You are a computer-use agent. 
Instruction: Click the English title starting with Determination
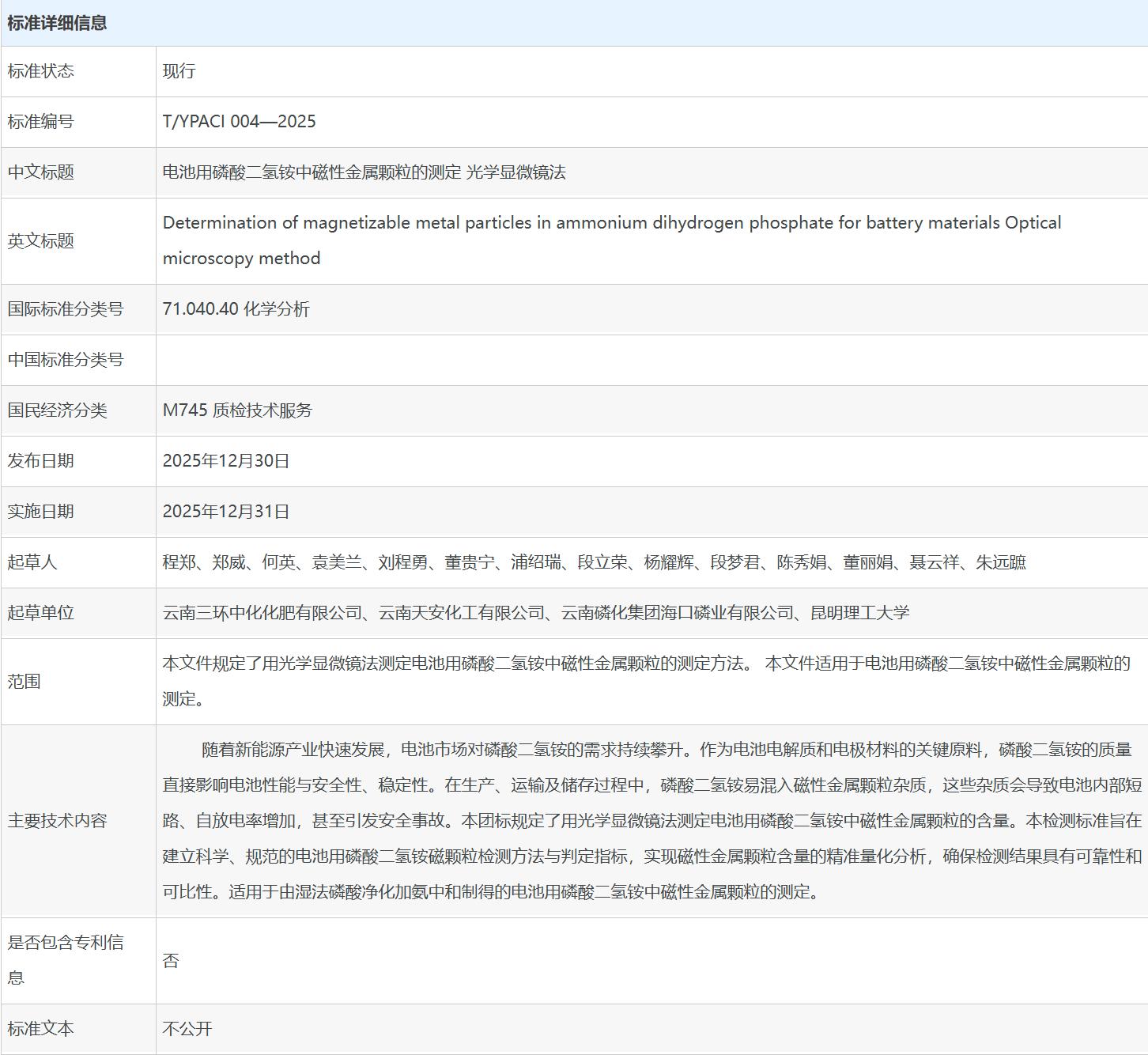click(x=611, y=224)
